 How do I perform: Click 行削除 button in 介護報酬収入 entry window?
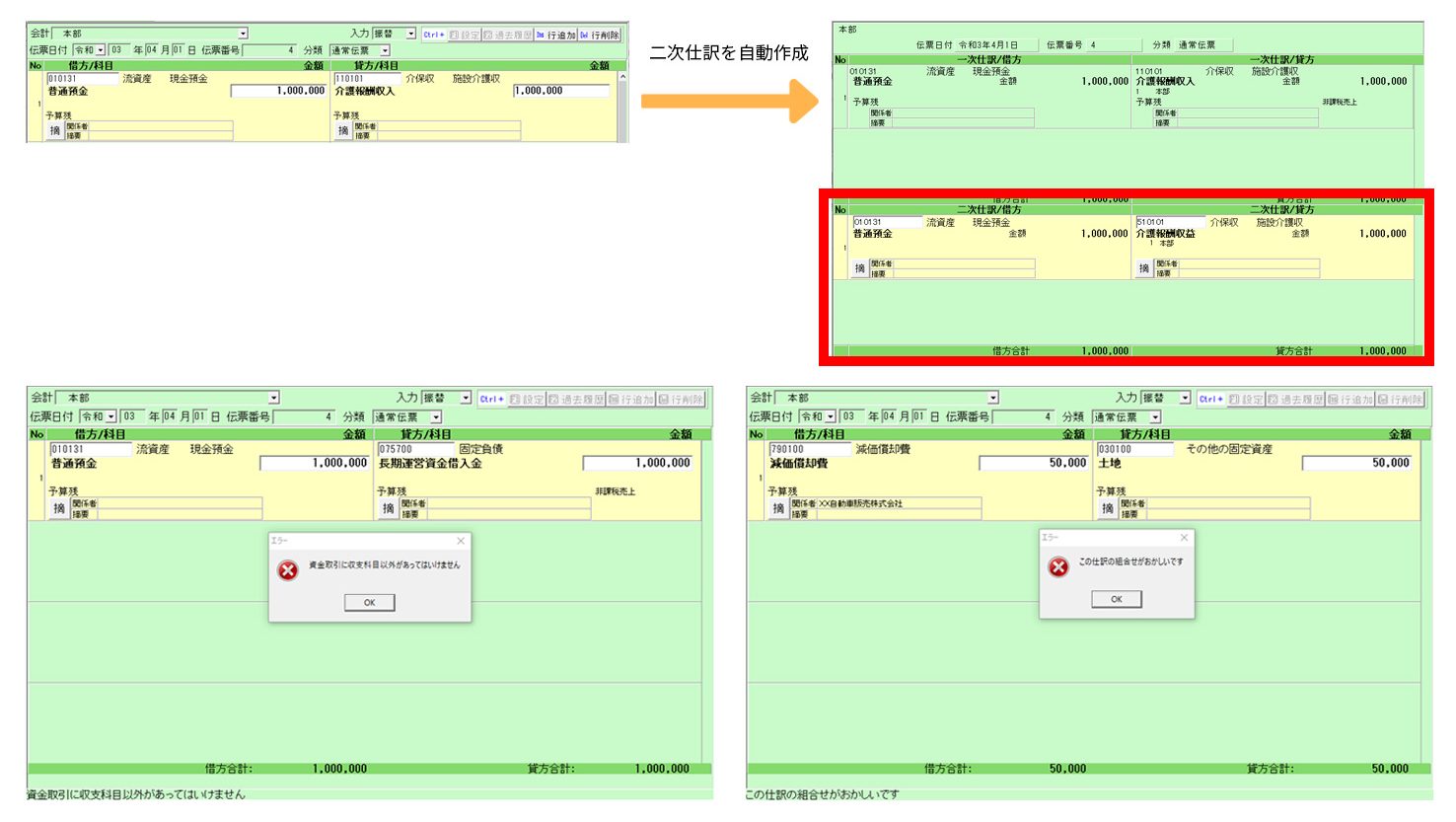coord(600,35)
